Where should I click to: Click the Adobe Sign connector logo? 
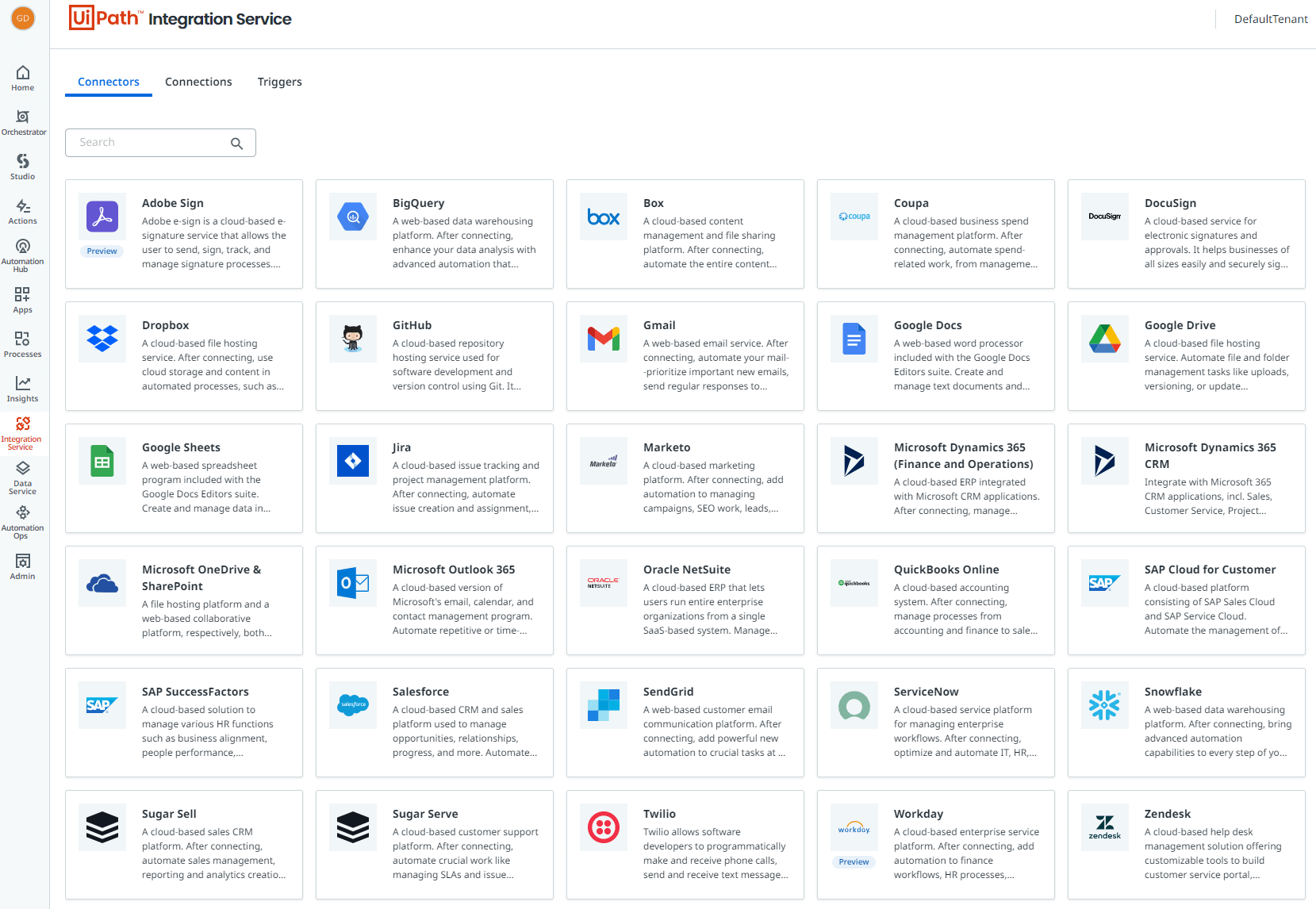[x=102, y=217]
